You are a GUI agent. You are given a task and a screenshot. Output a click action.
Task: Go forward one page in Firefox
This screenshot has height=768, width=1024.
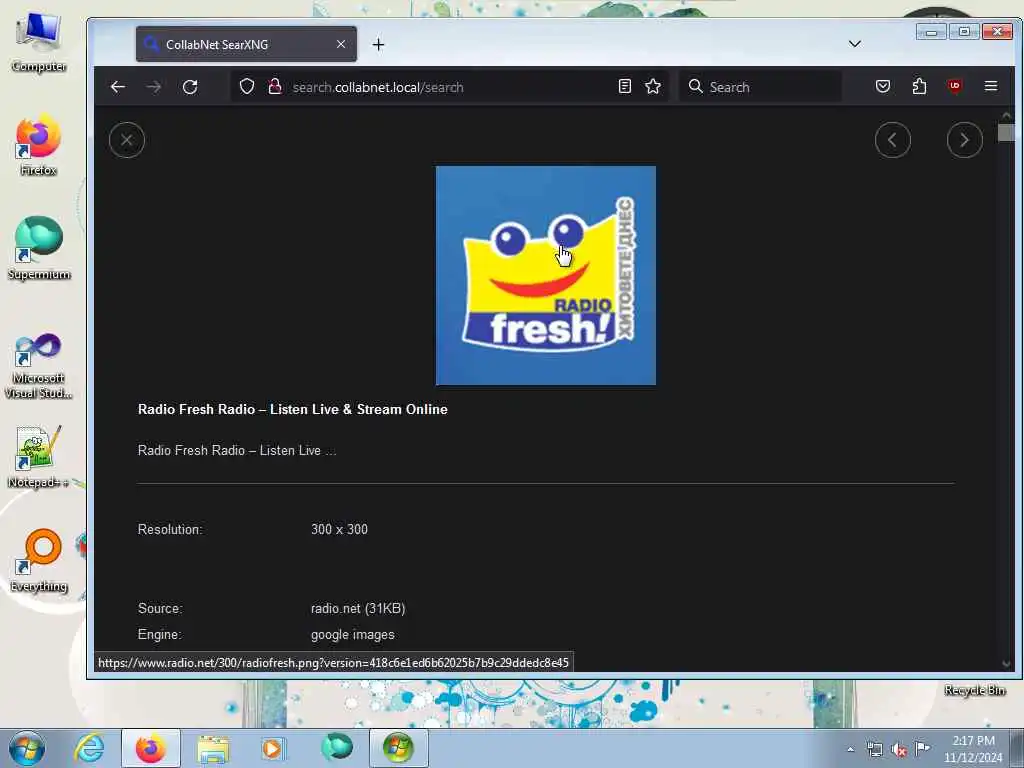coord(153,87)
